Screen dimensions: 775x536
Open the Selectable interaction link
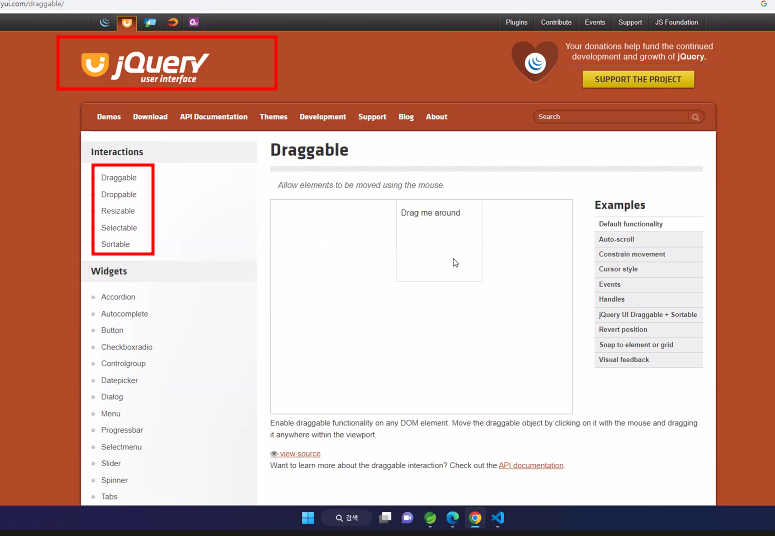point(119,228)
